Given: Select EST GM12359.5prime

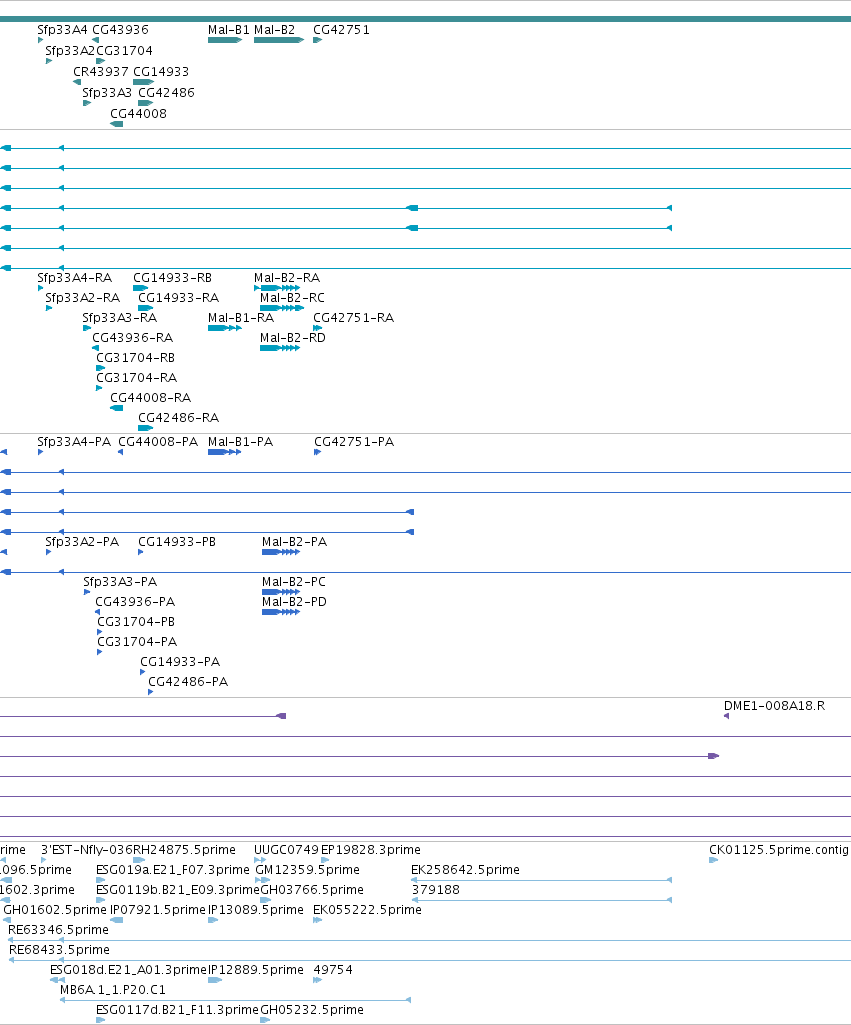Looking at the screenshot, I should coord(308,870).
